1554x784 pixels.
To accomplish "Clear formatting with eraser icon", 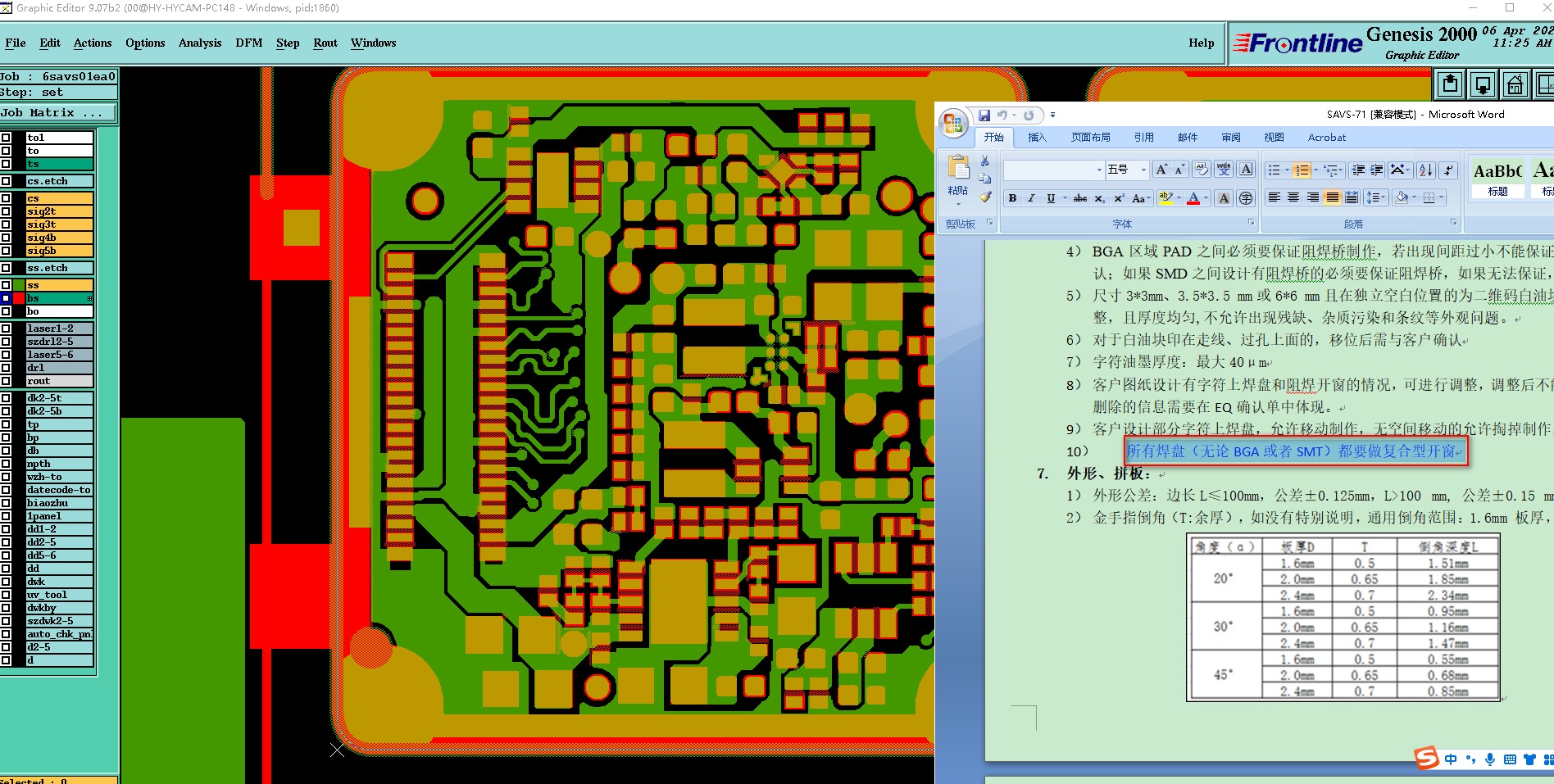I will [x=1201, y=170].
